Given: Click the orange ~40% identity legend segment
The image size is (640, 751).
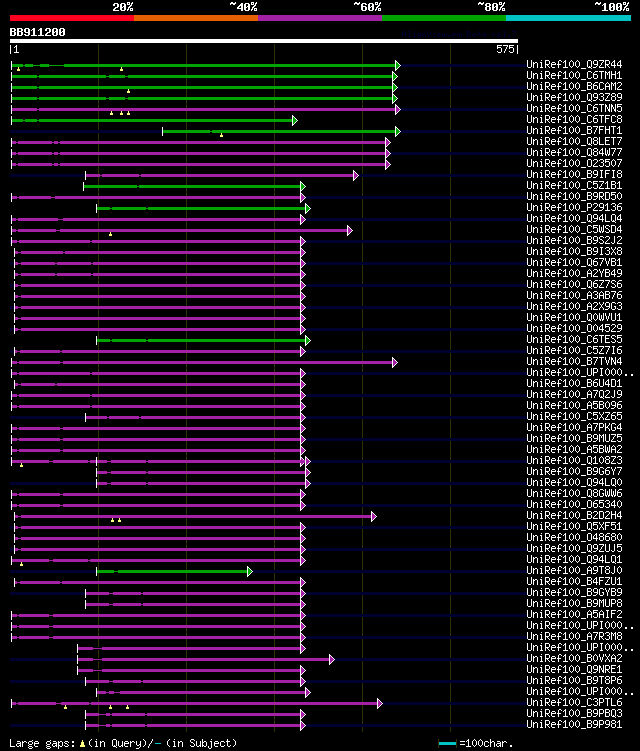Looking at the screenshot, I should tap(196, 18).
